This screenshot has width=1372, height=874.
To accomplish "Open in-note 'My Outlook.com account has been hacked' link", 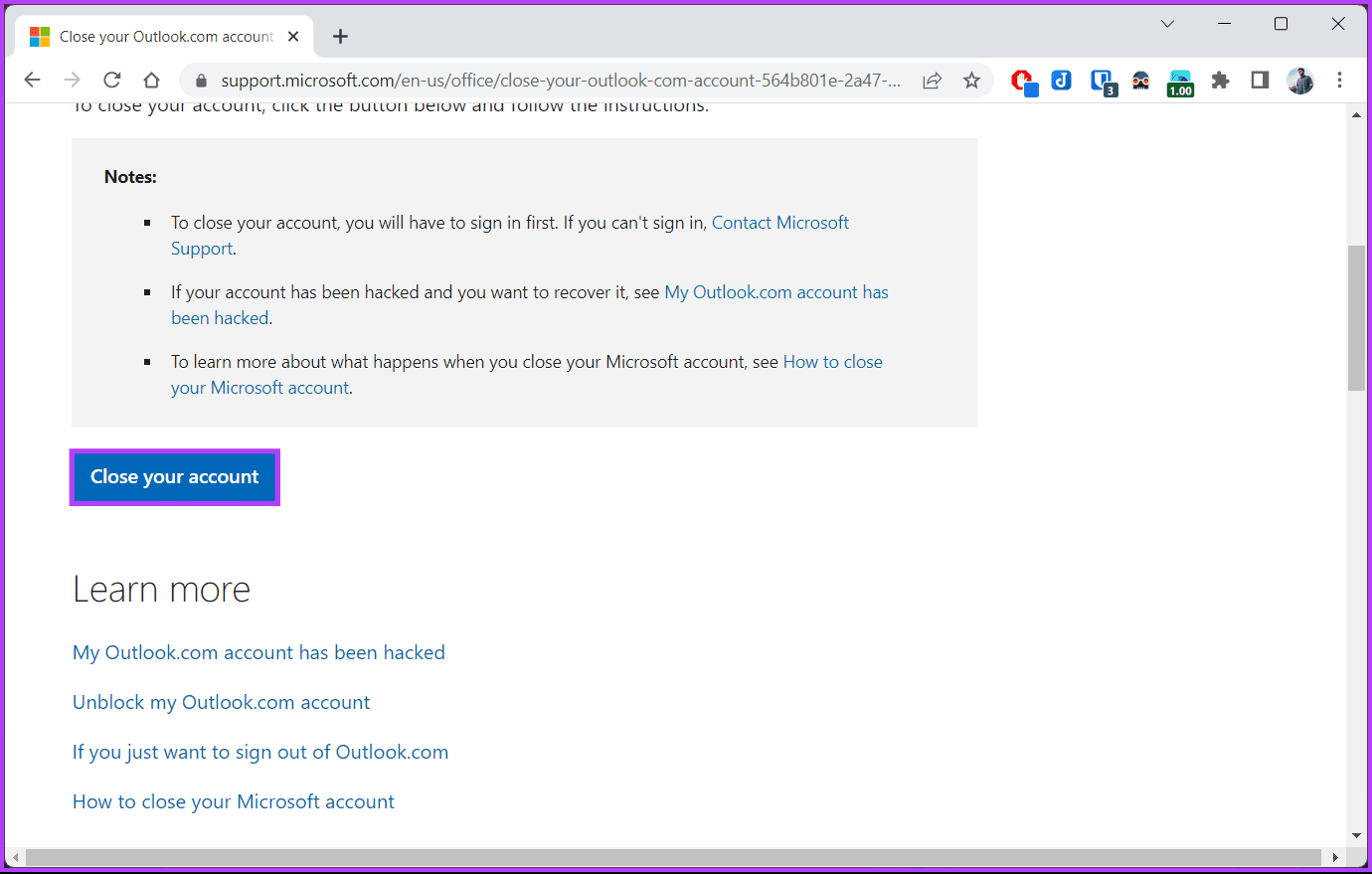I will point(530,305).
